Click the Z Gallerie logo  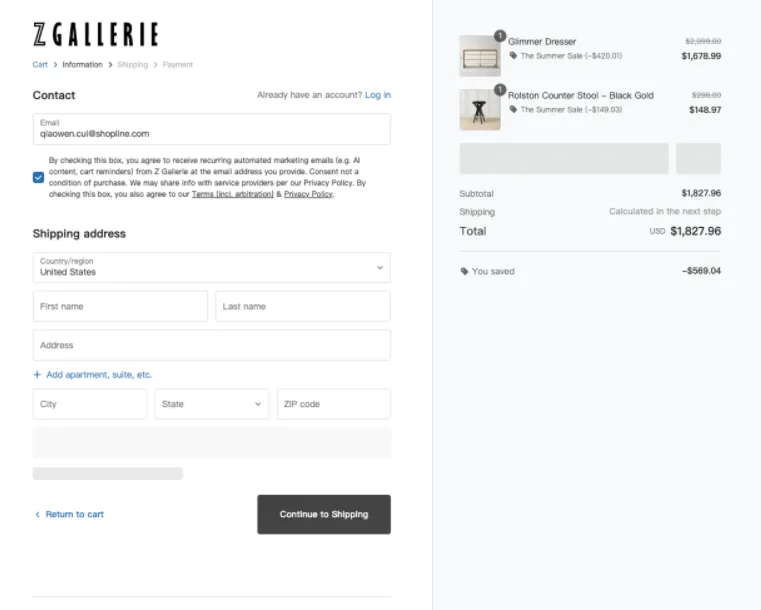tap(96, 35)
